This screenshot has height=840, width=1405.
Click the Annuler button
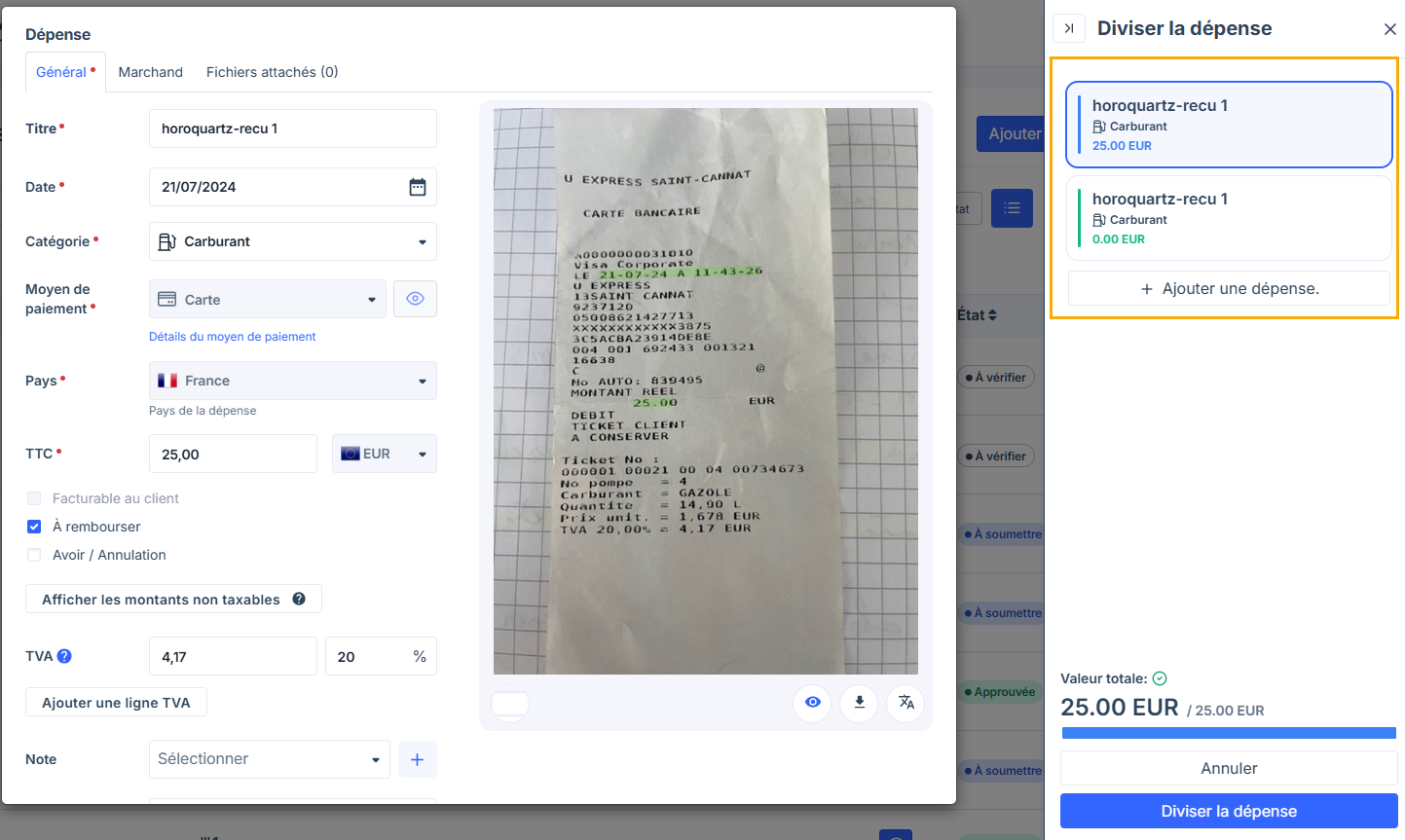(x=1229, y=768)
